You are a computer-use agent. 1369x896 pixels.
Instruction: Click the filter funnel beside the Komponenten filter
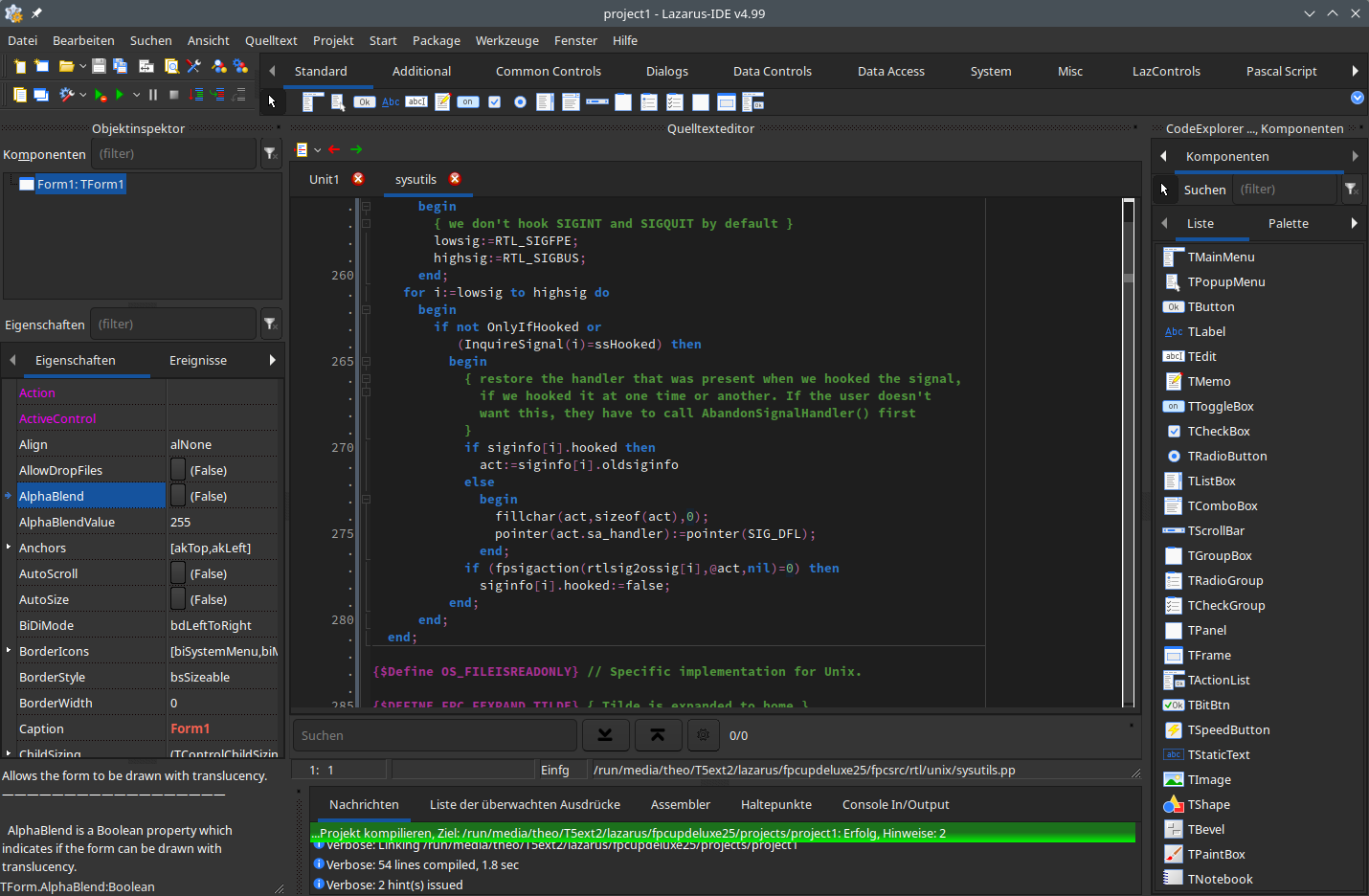[x=270, y=153]
